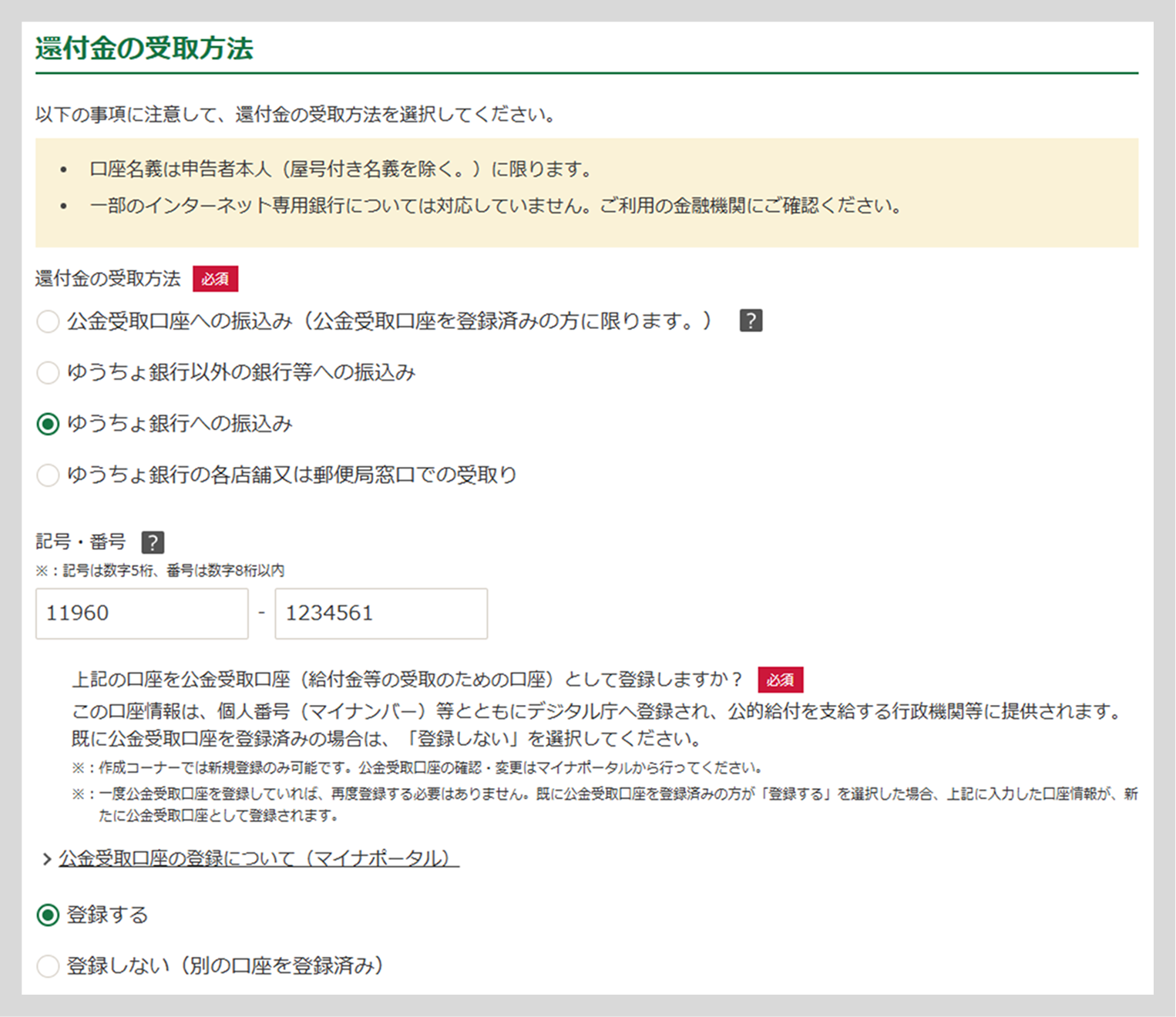
Task: Click the 記号 field showing 11960
Action: (x=141, y=613)
